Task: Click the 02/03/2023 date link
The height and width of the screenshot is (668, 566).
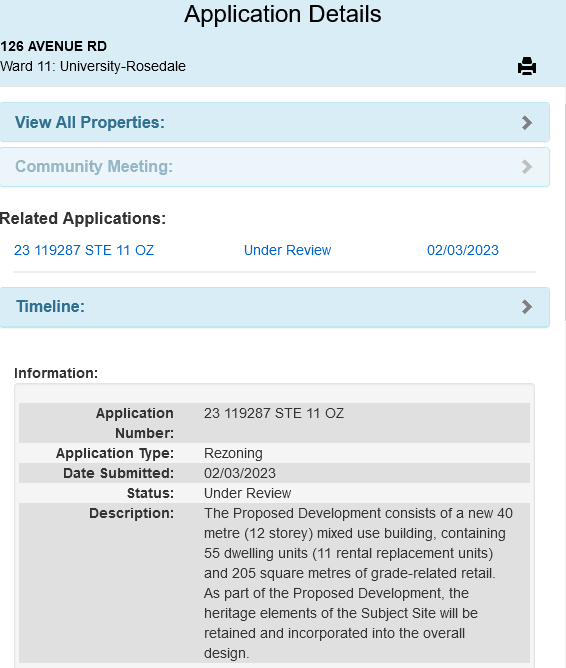Action: (x=463, y=250)
